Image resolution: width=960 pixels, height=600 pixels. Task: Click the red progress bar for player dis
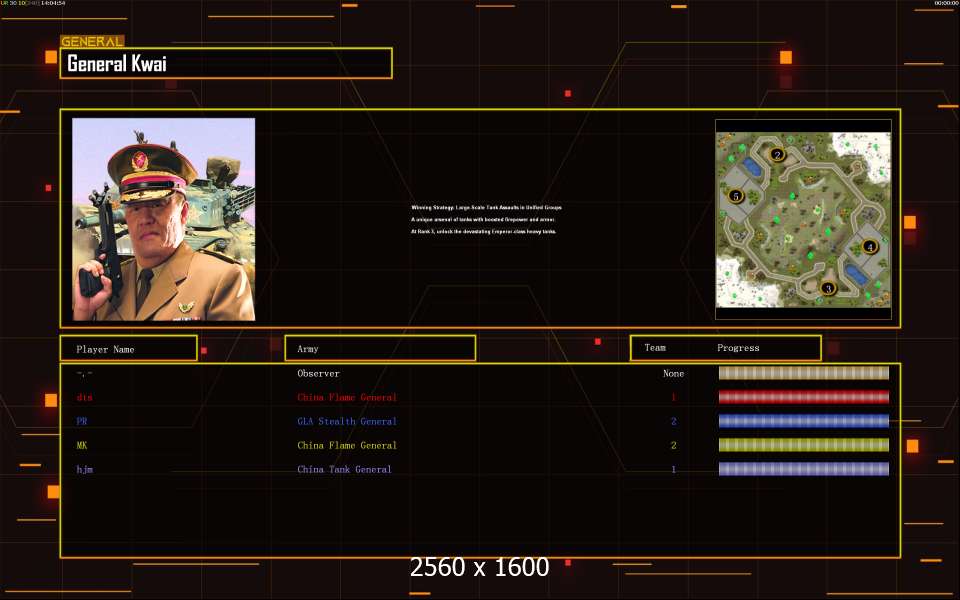coord(803,397)
